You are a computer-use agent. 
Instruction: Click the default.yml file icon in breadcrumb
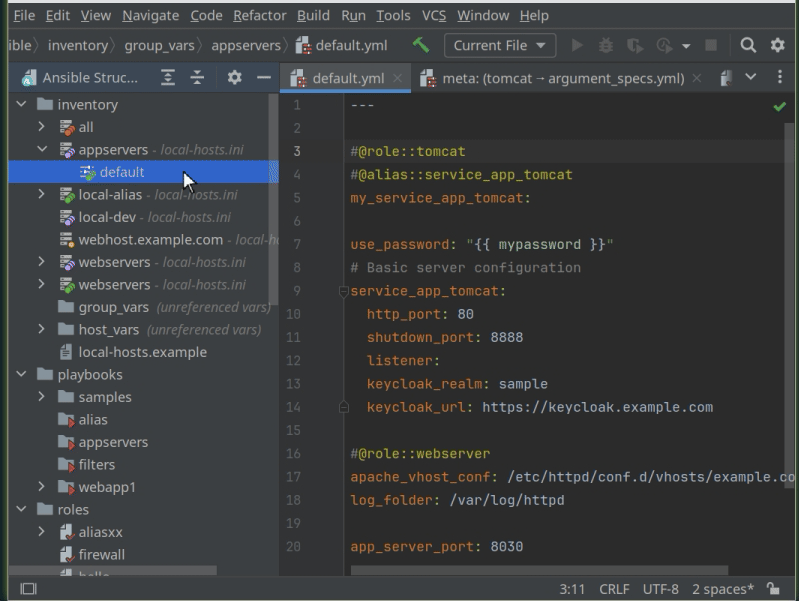303,45
